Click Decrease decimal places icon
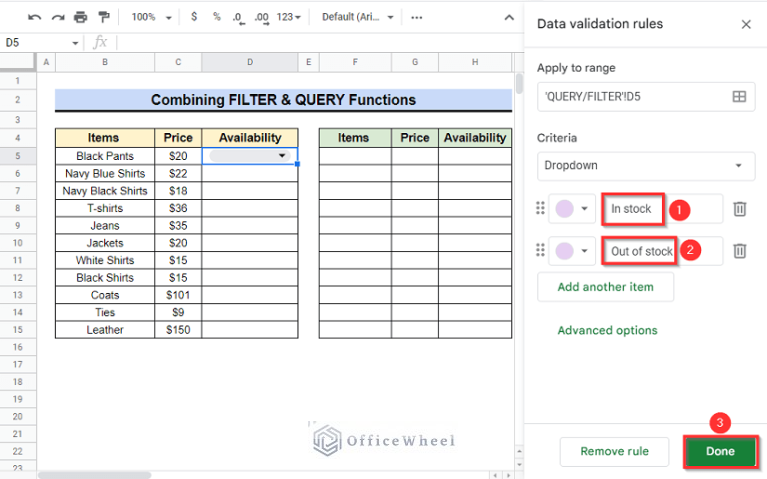 (238, 18)
